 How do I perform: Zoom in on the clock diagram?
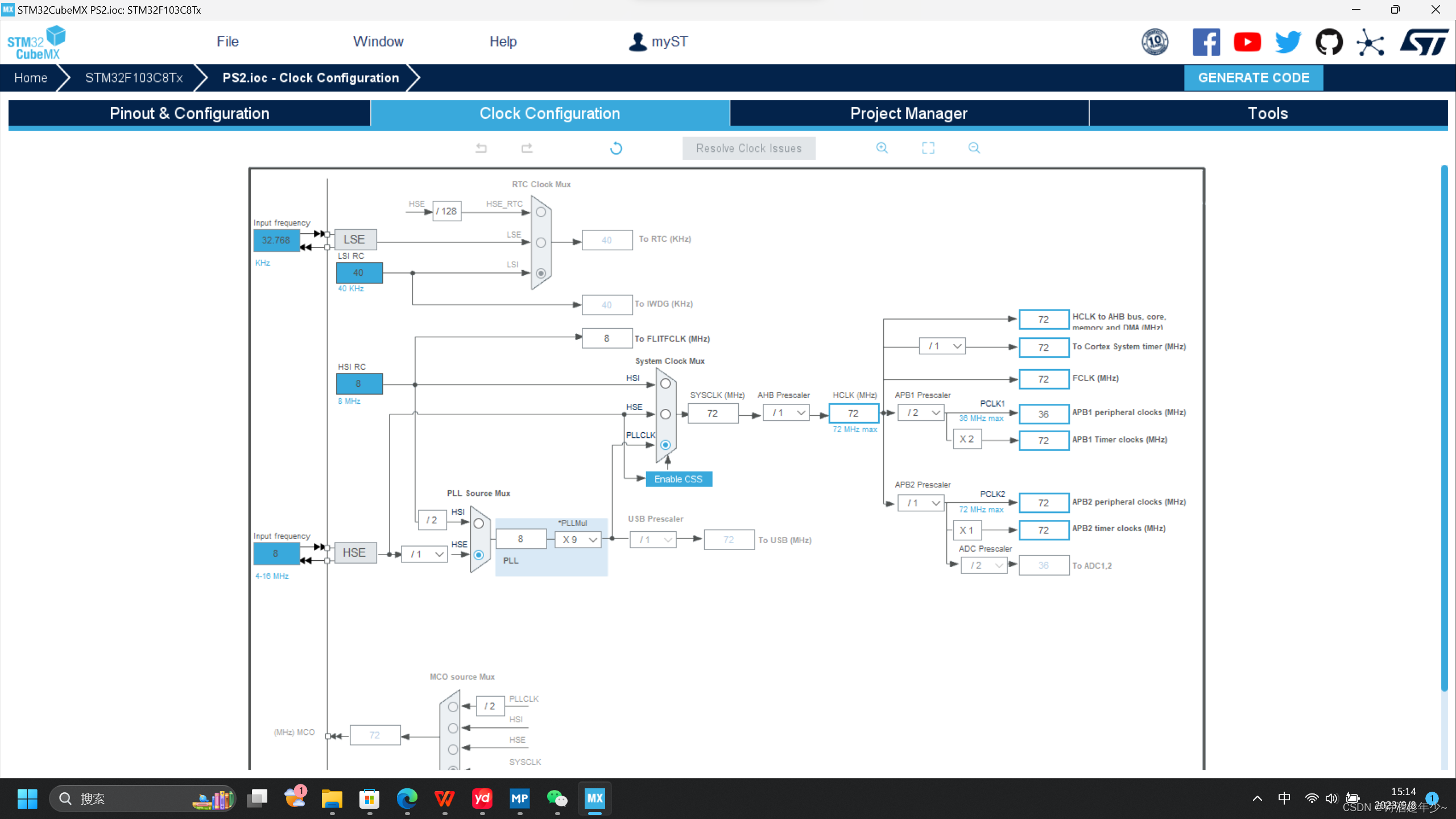(882, 148)
